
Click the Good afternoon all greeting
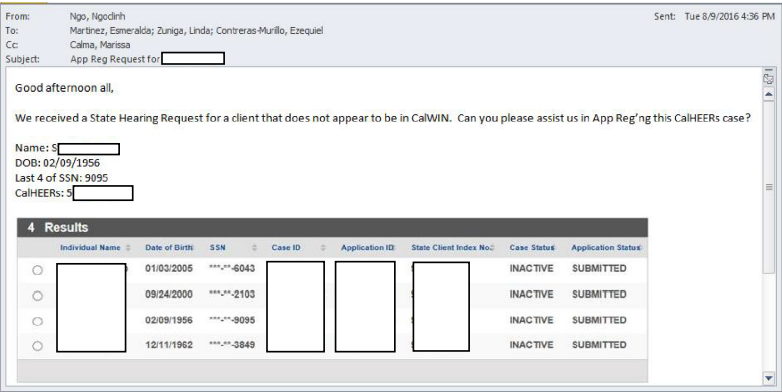(64, 88)
